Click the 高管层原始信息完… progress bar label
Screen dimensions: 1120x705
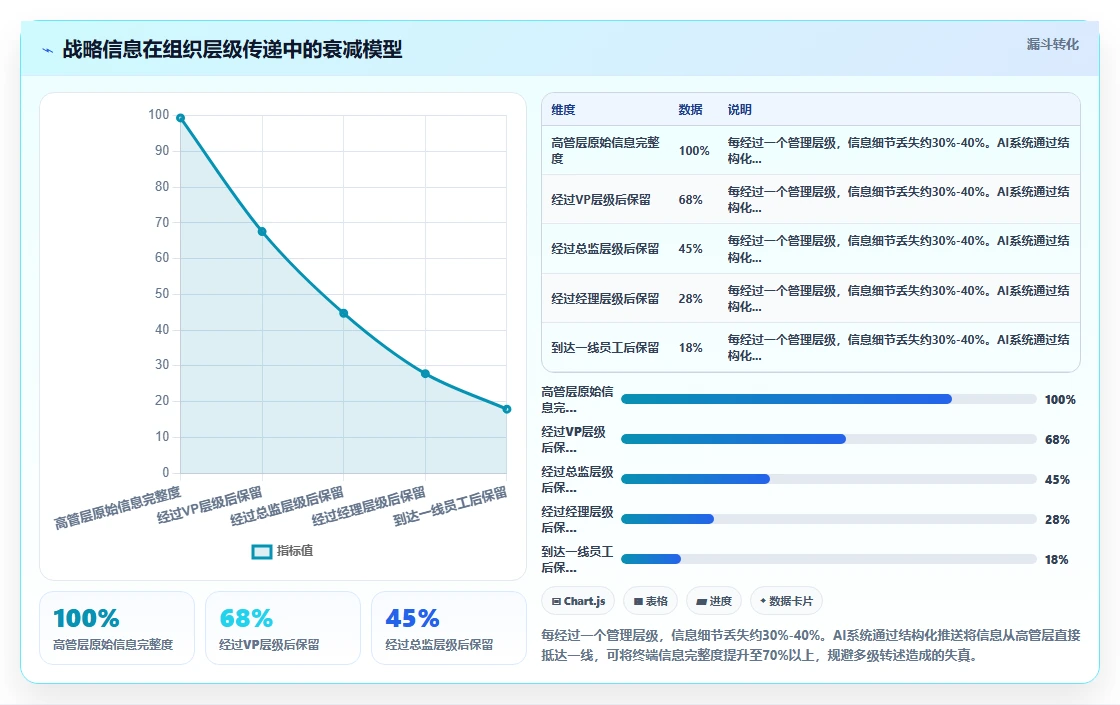tap(577, 399)
